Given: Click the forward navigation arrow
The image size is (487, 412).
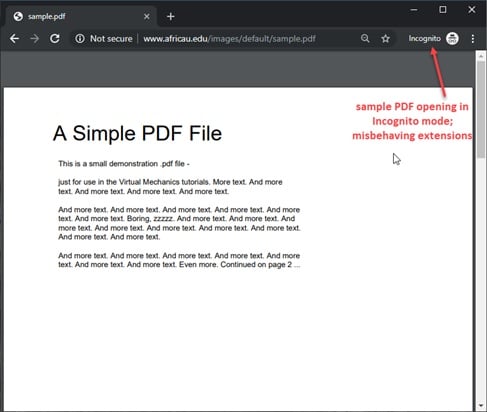Looking at the screenshot, I should (x=34, y=39).
